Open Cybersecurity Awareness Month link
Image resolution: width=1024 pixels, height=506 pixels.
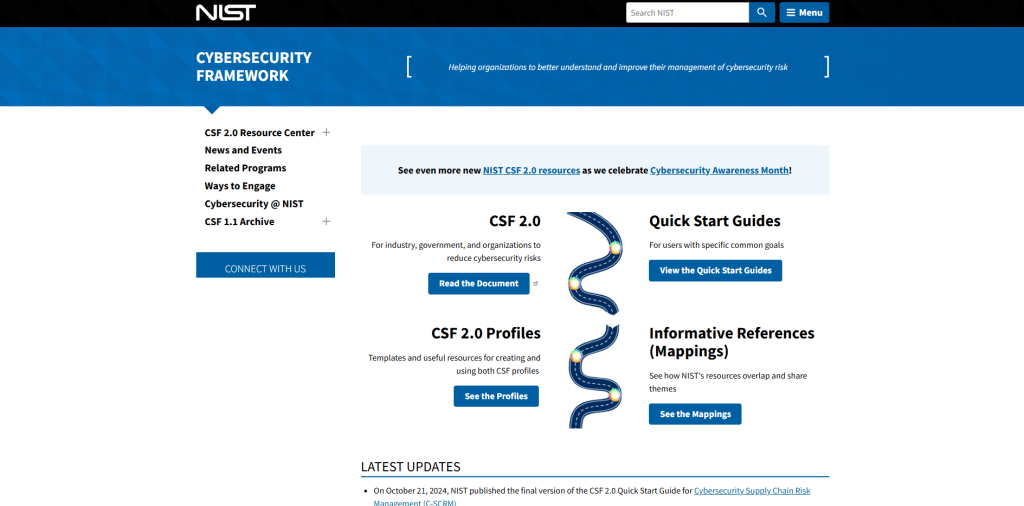point(719,170)
